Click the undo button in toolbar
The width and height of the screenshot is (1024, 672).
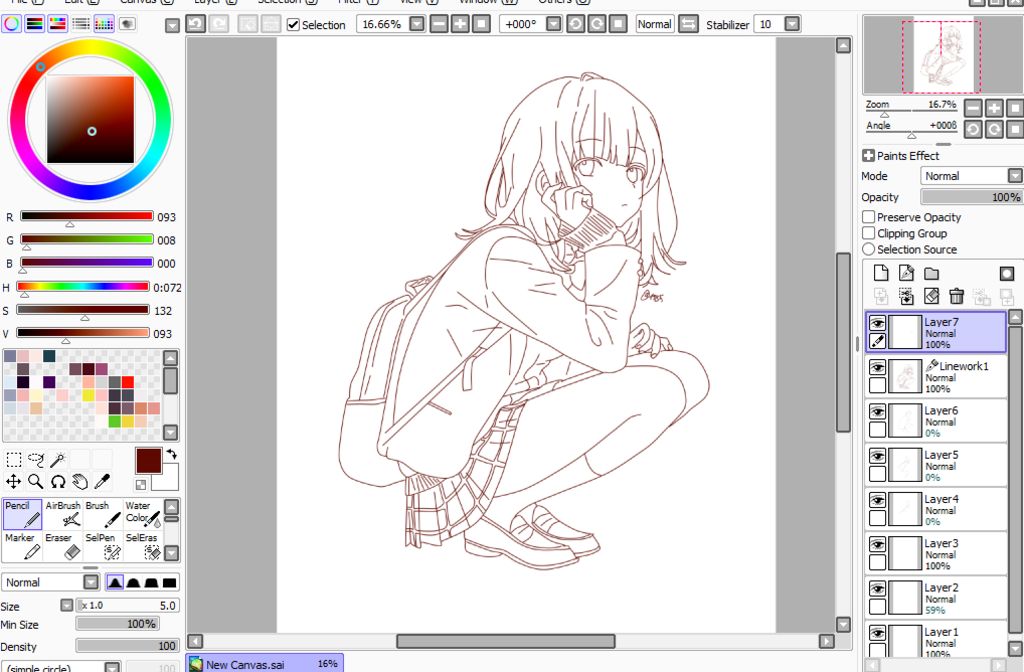pyautogui.click(x=195, y=24)
